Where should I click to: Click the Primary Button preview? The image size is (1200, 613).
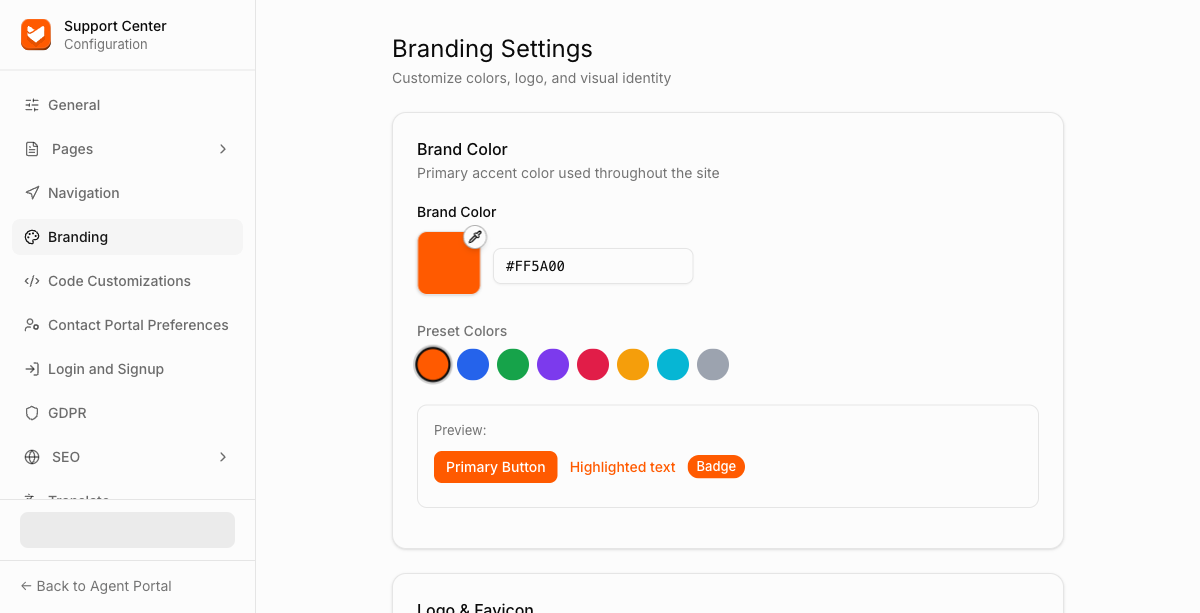[x=495, y=467]
